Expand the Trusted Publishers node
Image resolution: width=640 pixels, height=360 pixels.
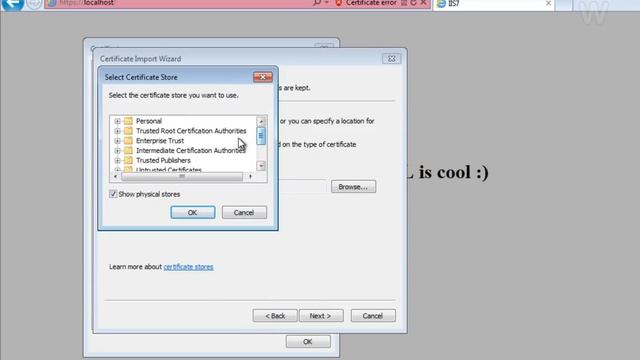click(x=118, y=160)
